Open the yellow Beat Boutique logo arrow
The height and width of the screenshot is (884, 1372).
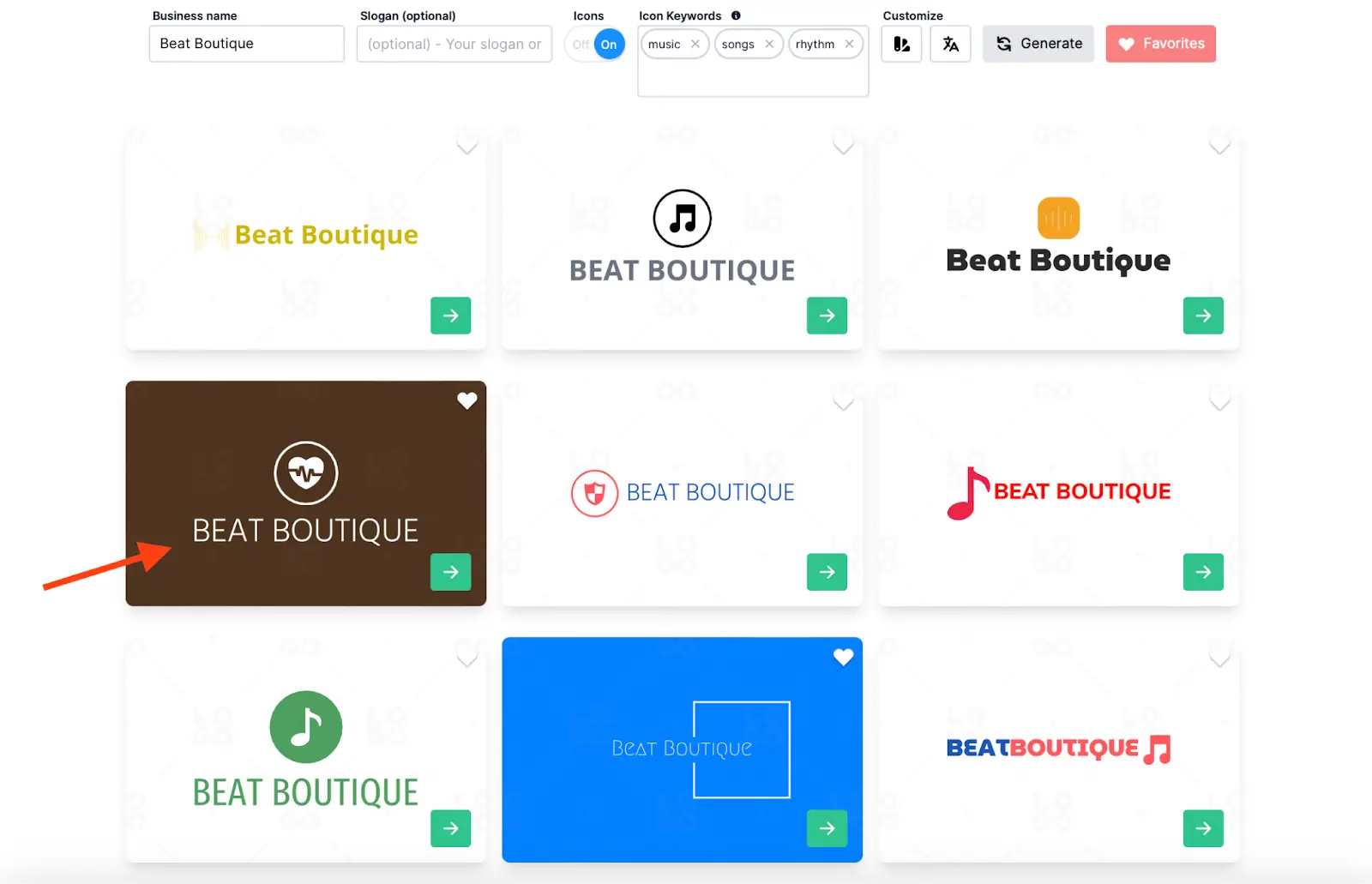[451, 316]
